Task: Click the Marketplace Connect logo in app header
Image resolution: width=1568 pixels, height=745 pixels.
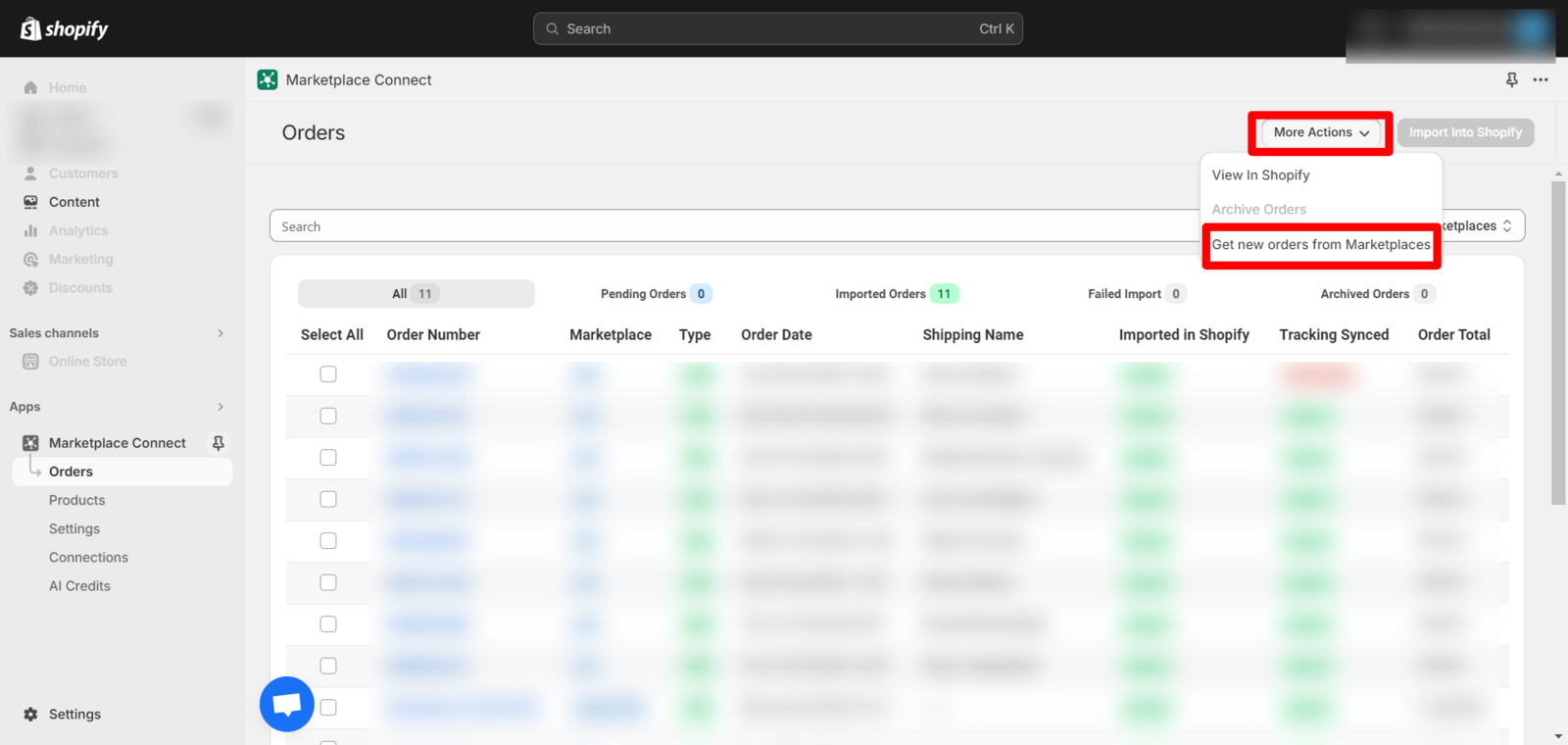Action: (268, 79)
